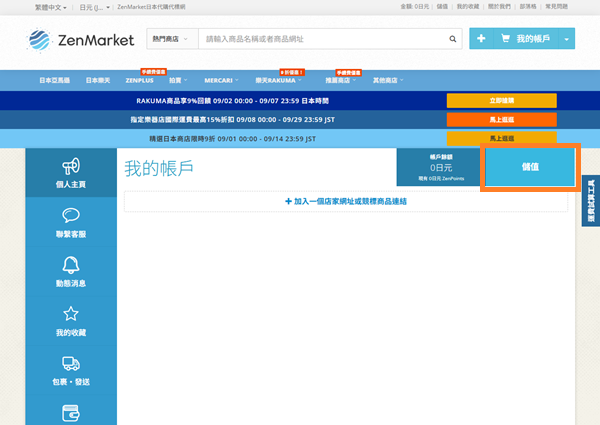Open the 熱門商店 search category dropdown
This screenshot has height=425, width=600.
(172, 39)
